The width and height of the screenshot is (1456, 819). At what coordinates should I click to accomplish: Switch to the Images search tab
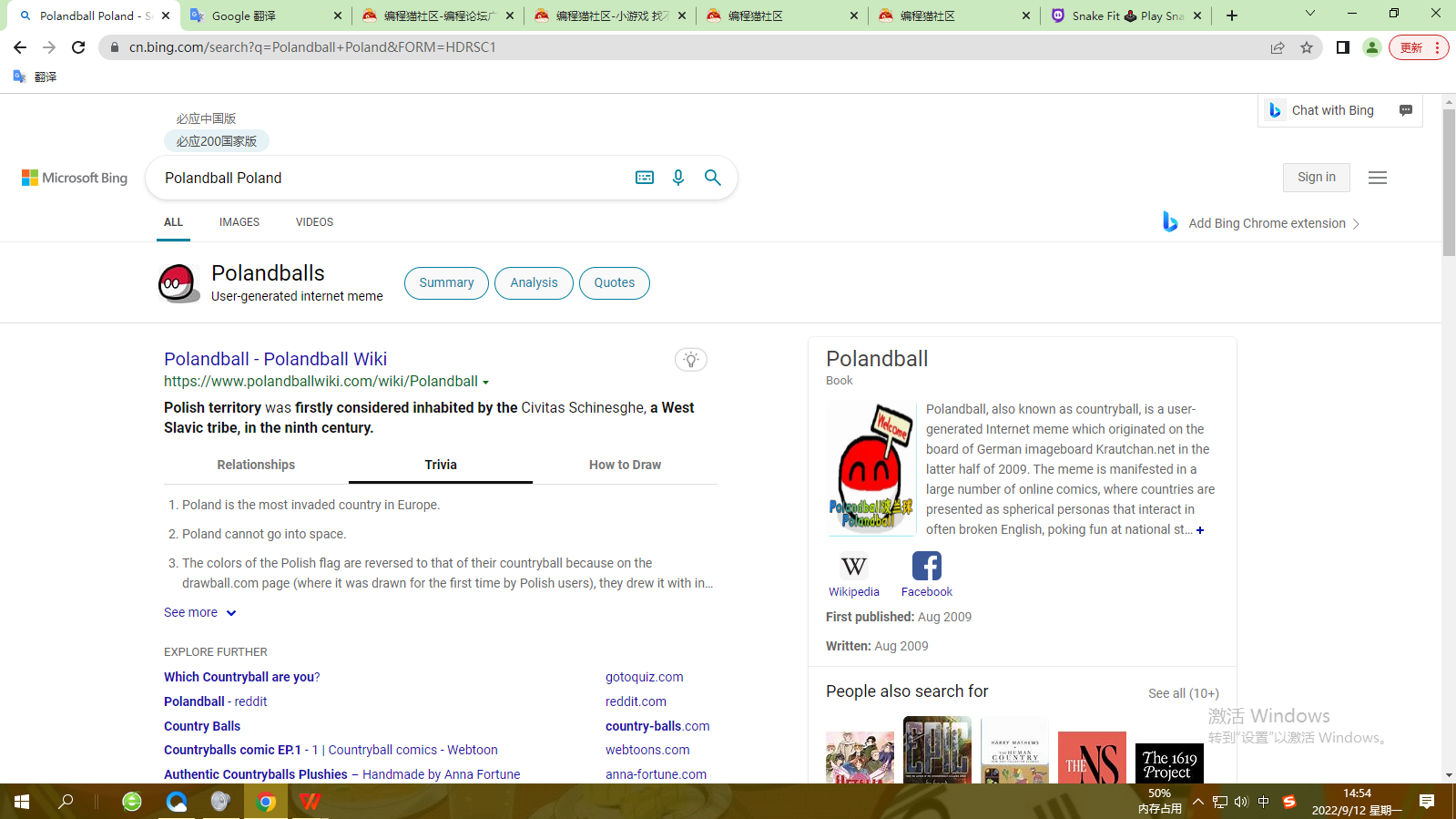pyautogui.click(x=239, y=222)
